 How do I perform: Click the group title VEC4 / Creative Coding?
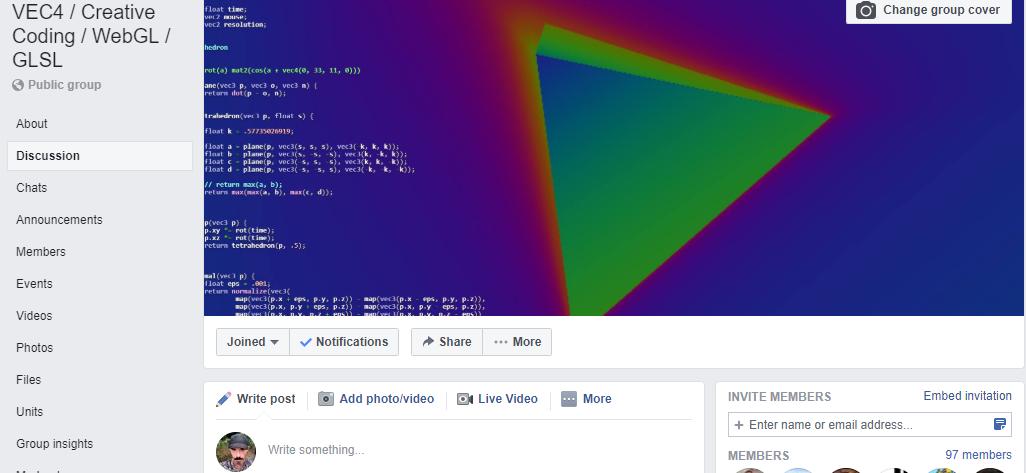coord(91,35)
